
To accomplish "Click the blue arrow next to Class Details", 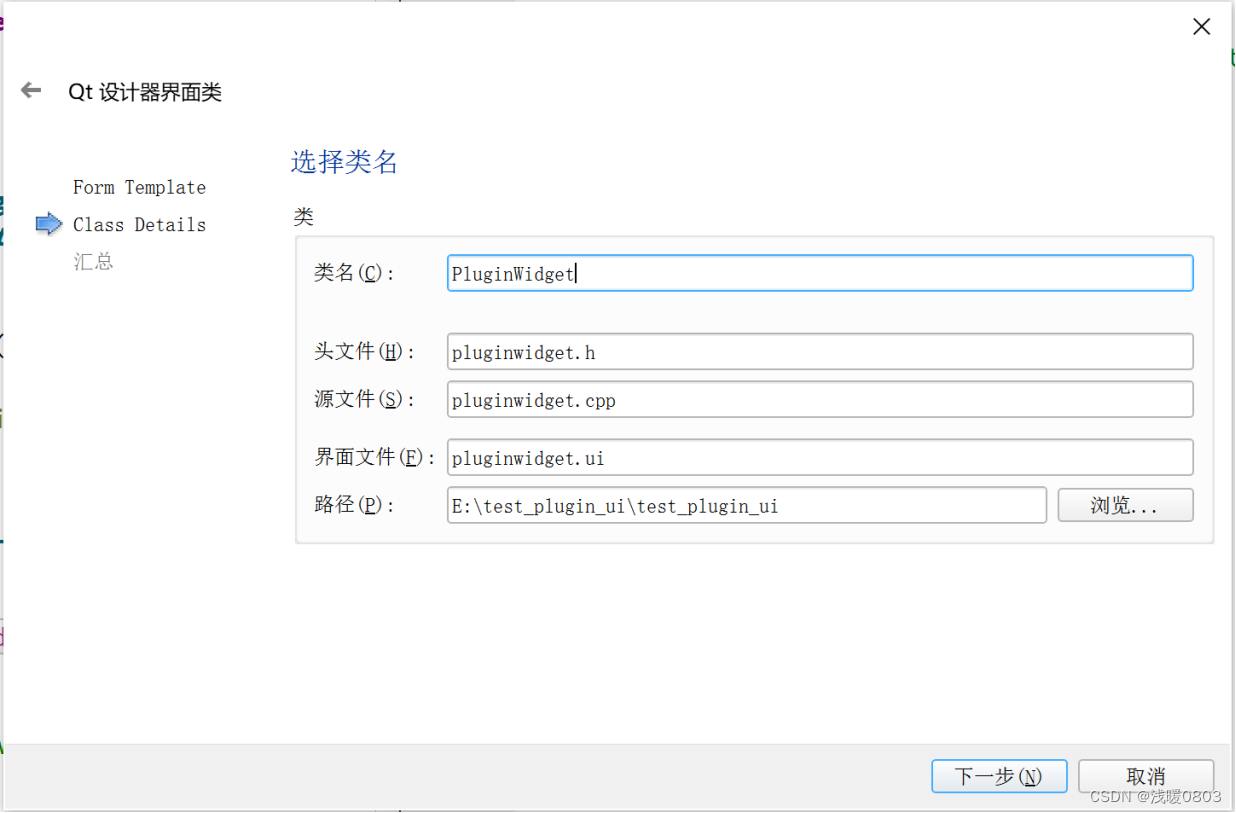I will point(49,224).
